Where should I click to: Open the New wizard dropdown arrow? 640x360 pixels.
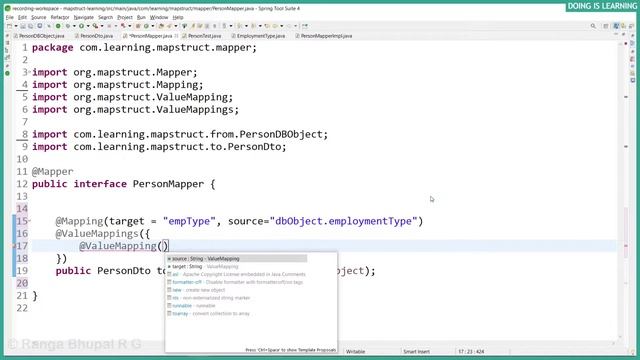click(16, 26)
